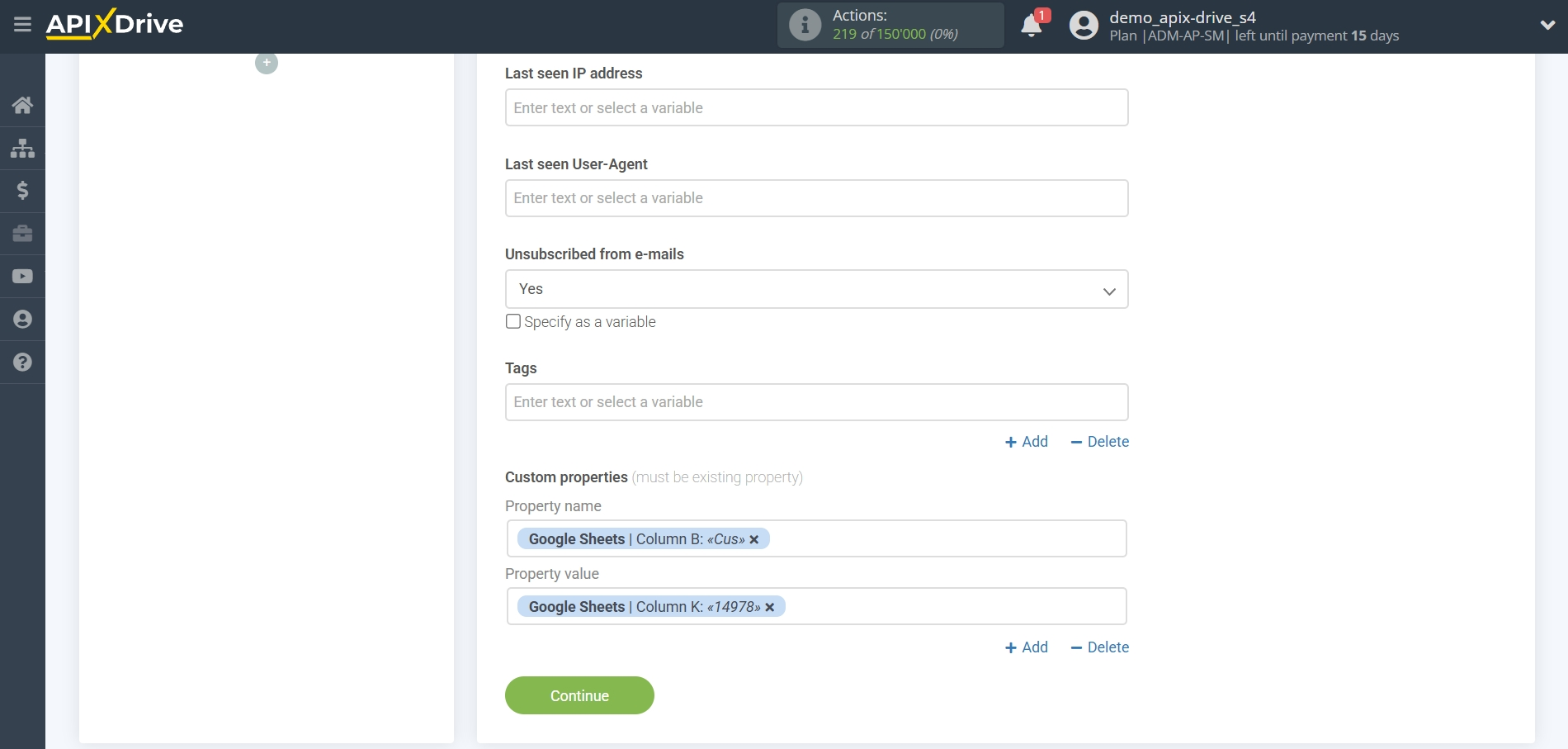Open the YouTube tutorials icon
1568x749 pixels.
22,276
